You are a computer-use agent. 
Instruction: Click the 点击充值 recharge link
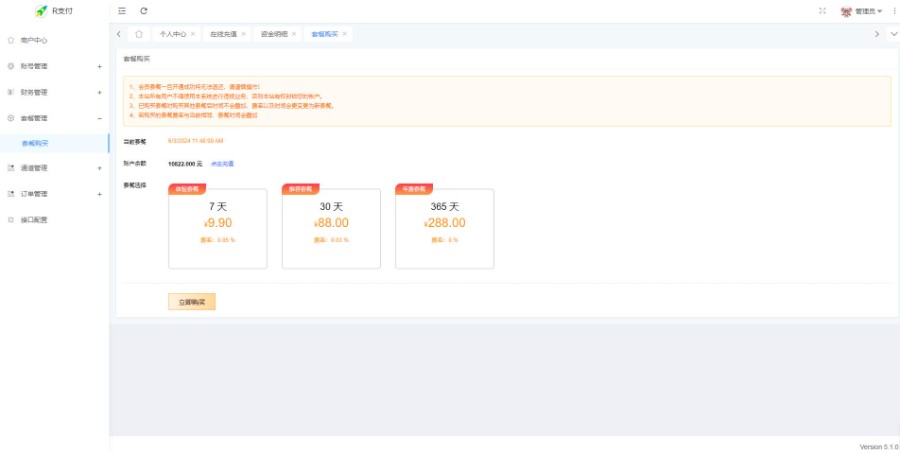coord(222,164)
